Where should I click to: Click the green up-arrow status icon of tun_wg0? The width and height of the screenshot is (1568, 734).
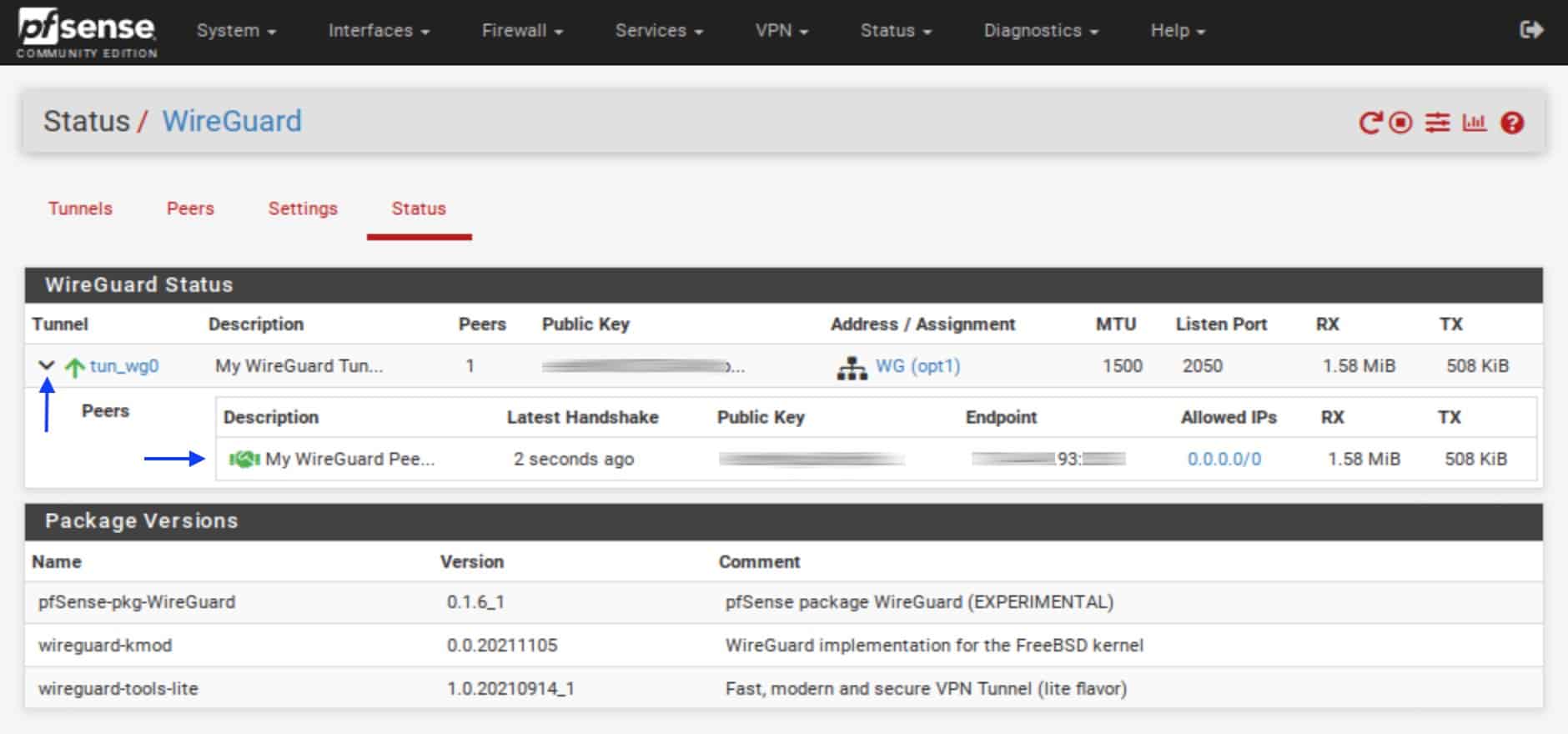point(75,366)
